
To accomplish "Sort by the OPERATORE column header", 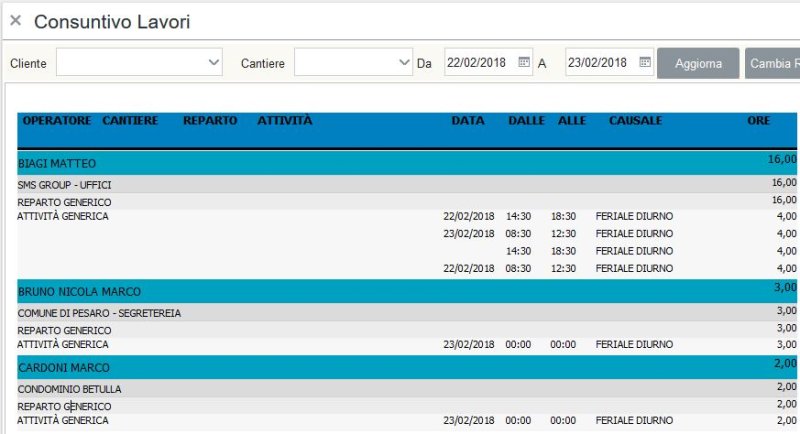I will (57, 121).
